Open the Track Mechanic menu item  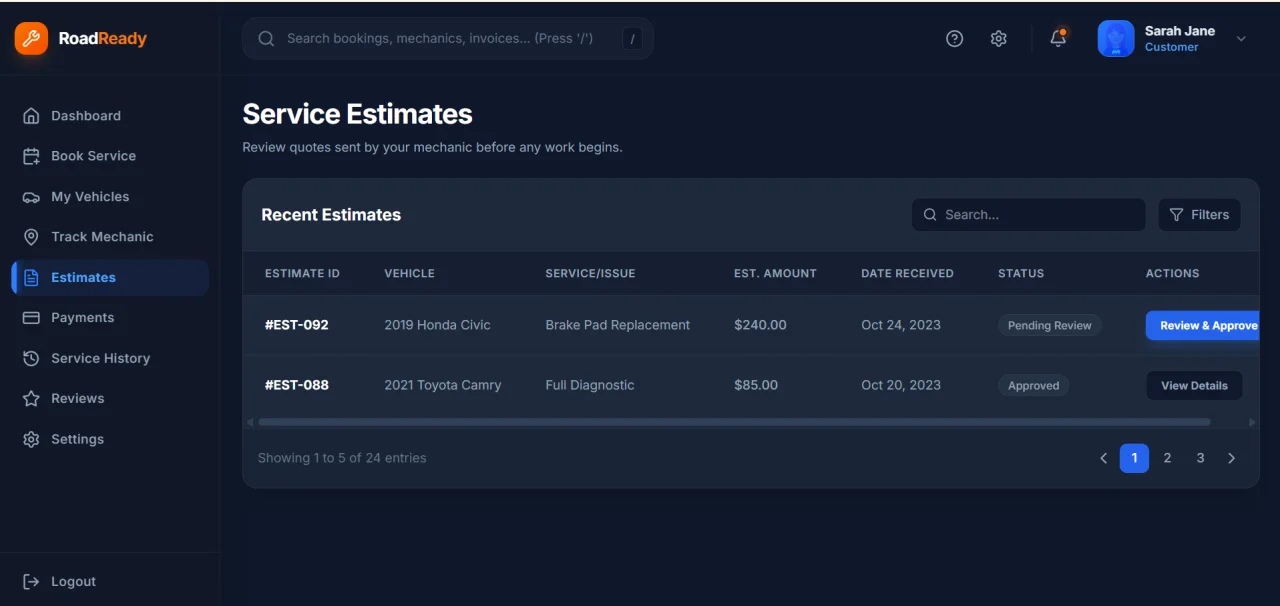tap(110, 237)
